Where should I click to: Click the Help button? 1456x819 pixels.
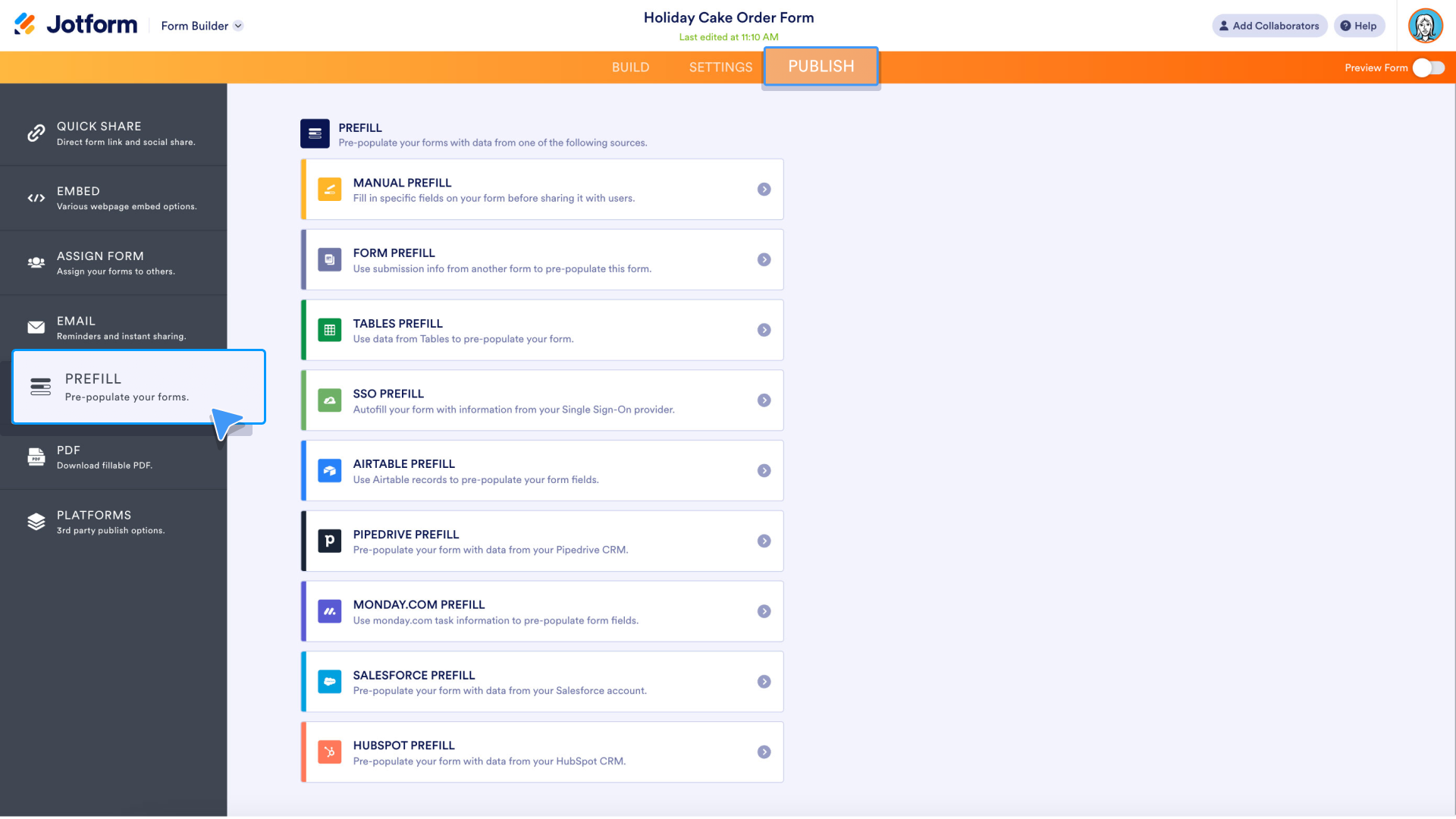click(1358, 26)
